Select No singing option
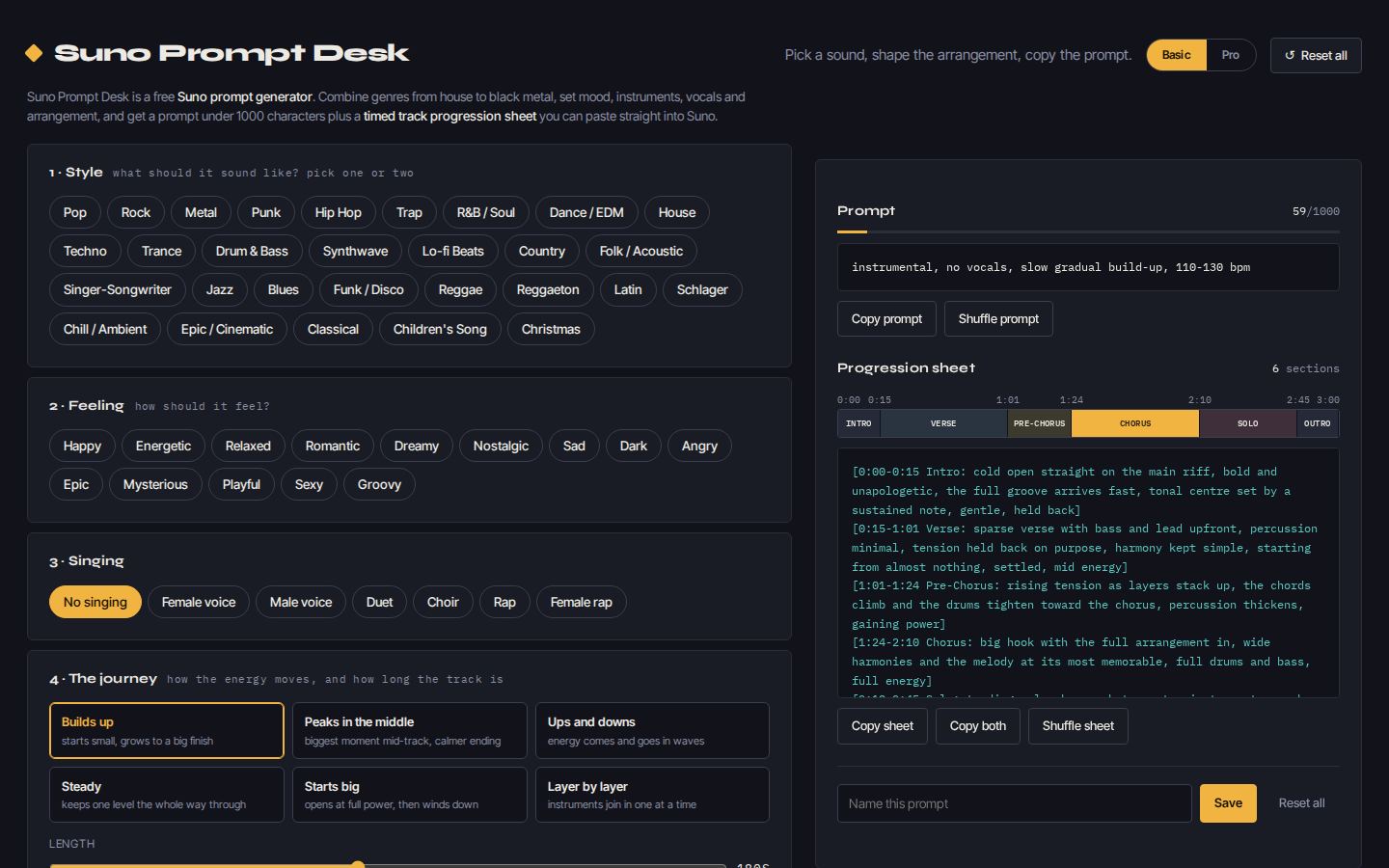This screenshot has width=1389, height=868. [x=95, y=602]
